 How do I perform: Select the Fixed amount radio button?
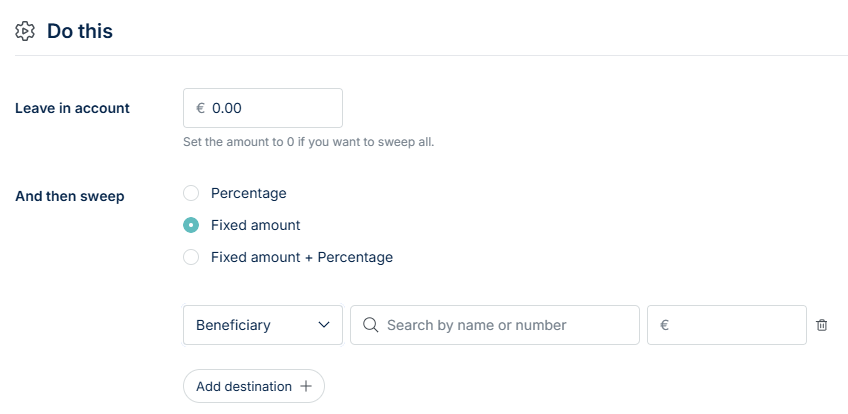click(x=191, y=225)
